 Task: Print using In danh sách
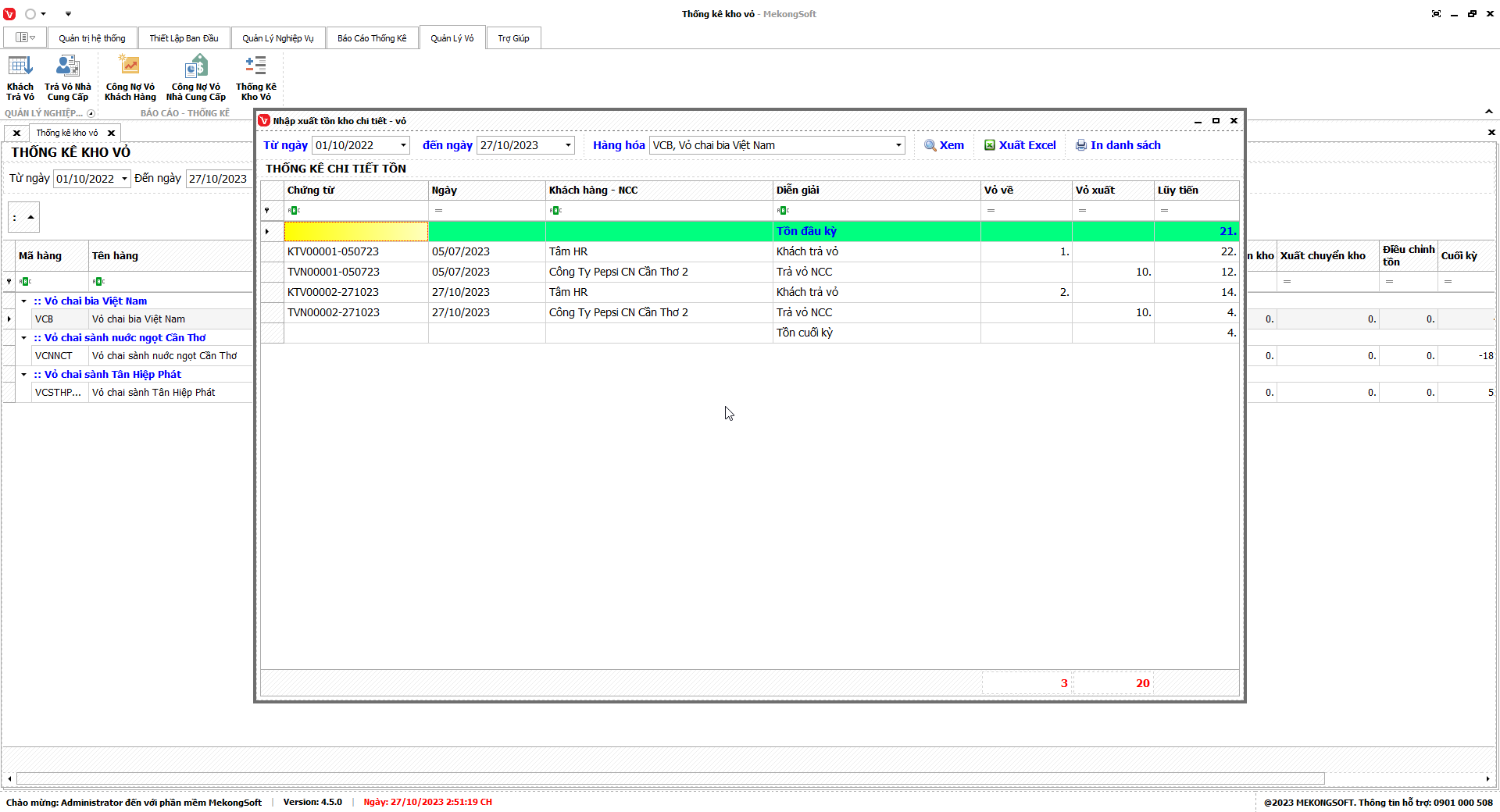(1118, 145)
